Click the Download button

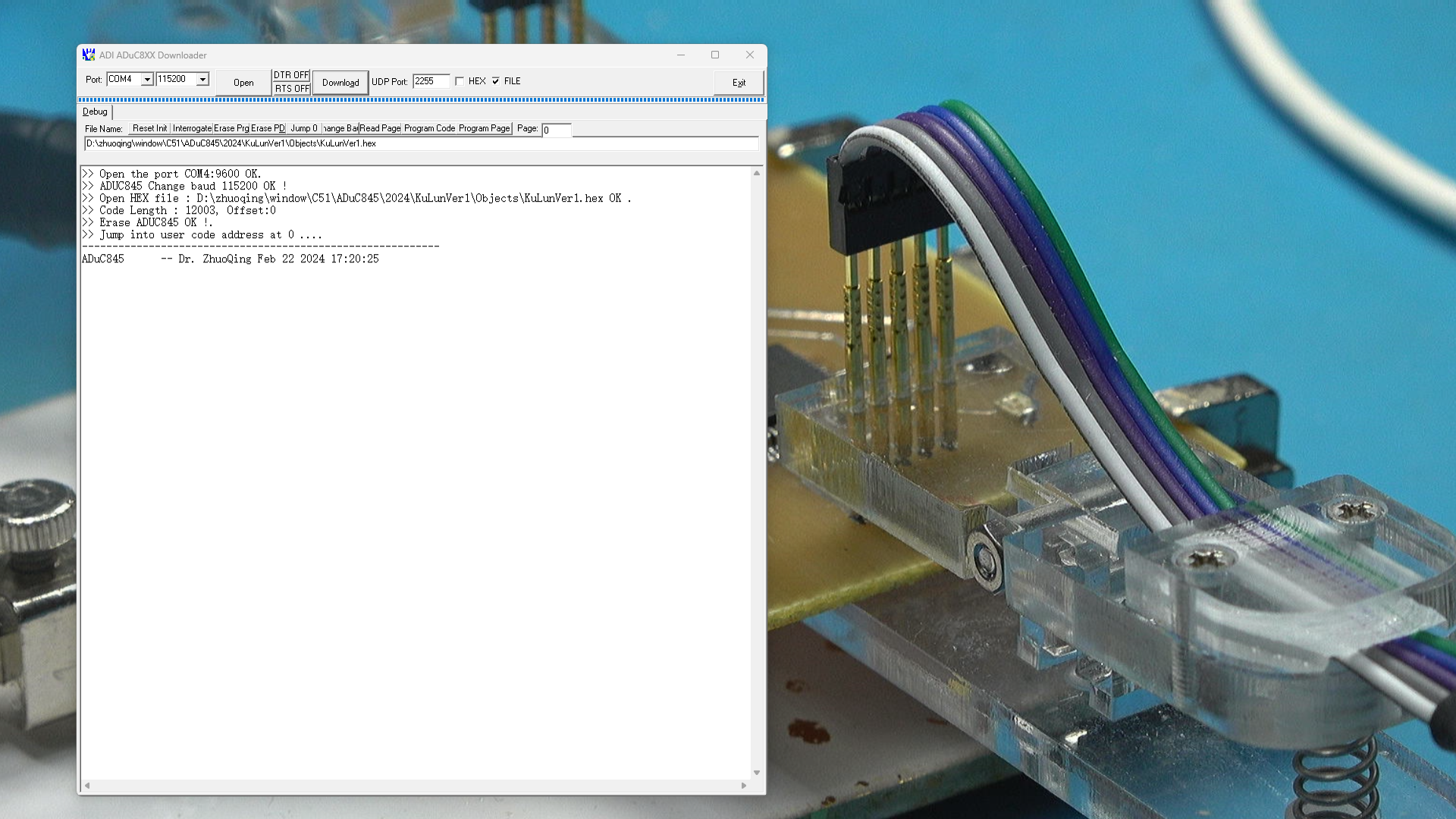(x=340, y=82)
